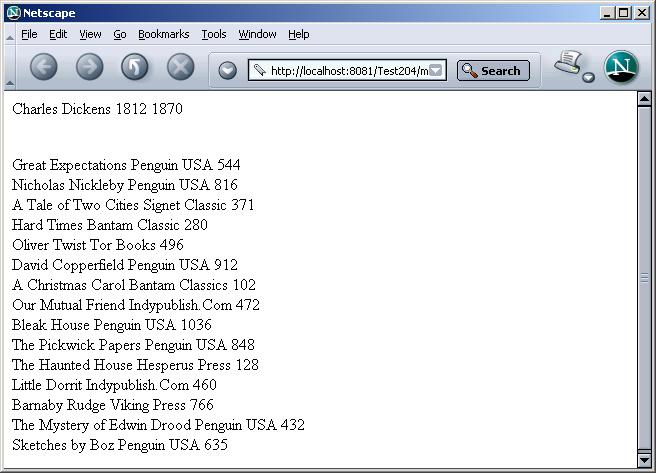Open the Go menu

click(x=120, y=34)
